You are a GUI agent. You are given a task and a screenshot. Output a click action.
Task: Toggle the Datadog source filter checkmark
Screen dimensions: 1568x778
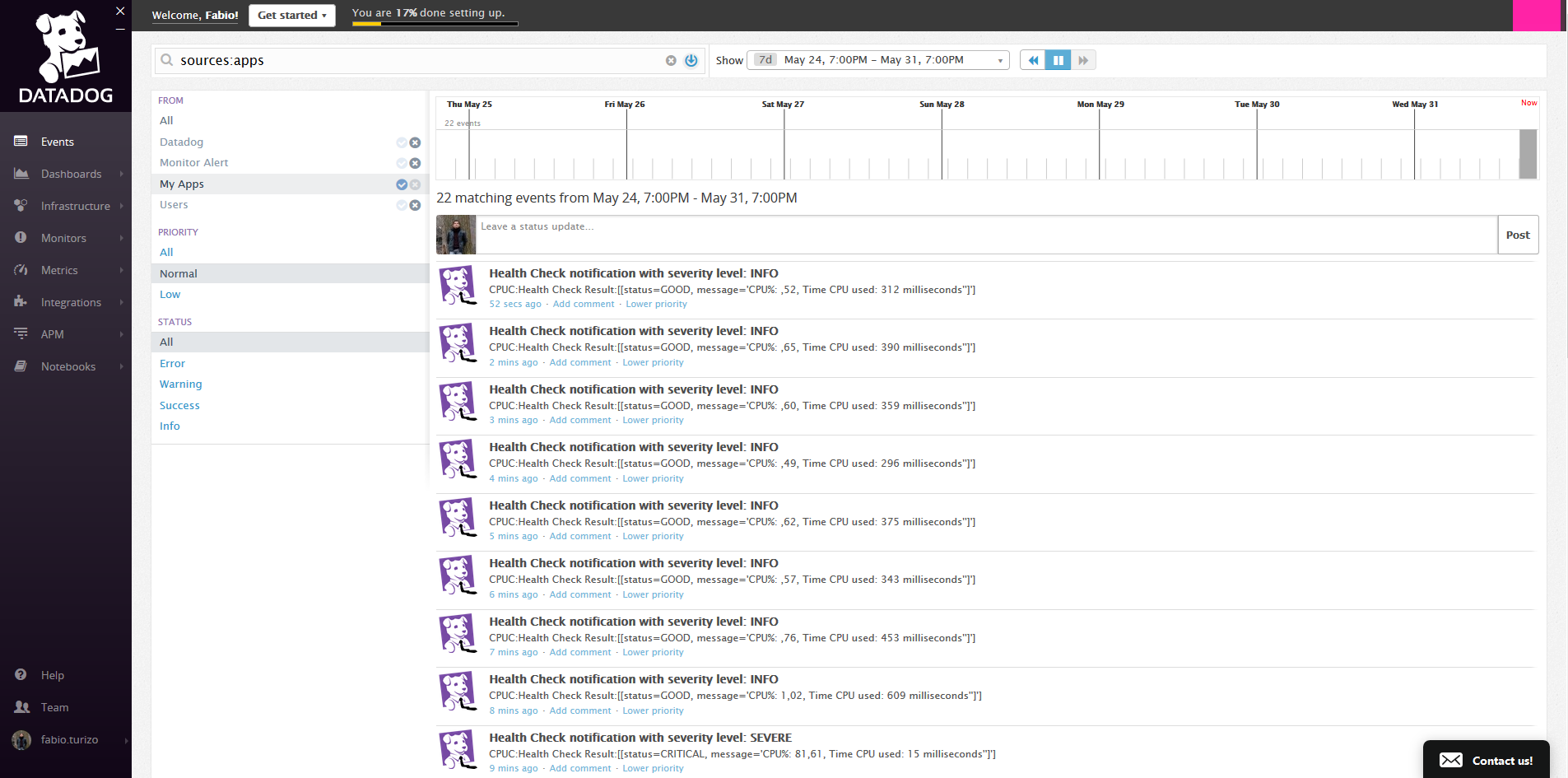coord(402,142)
